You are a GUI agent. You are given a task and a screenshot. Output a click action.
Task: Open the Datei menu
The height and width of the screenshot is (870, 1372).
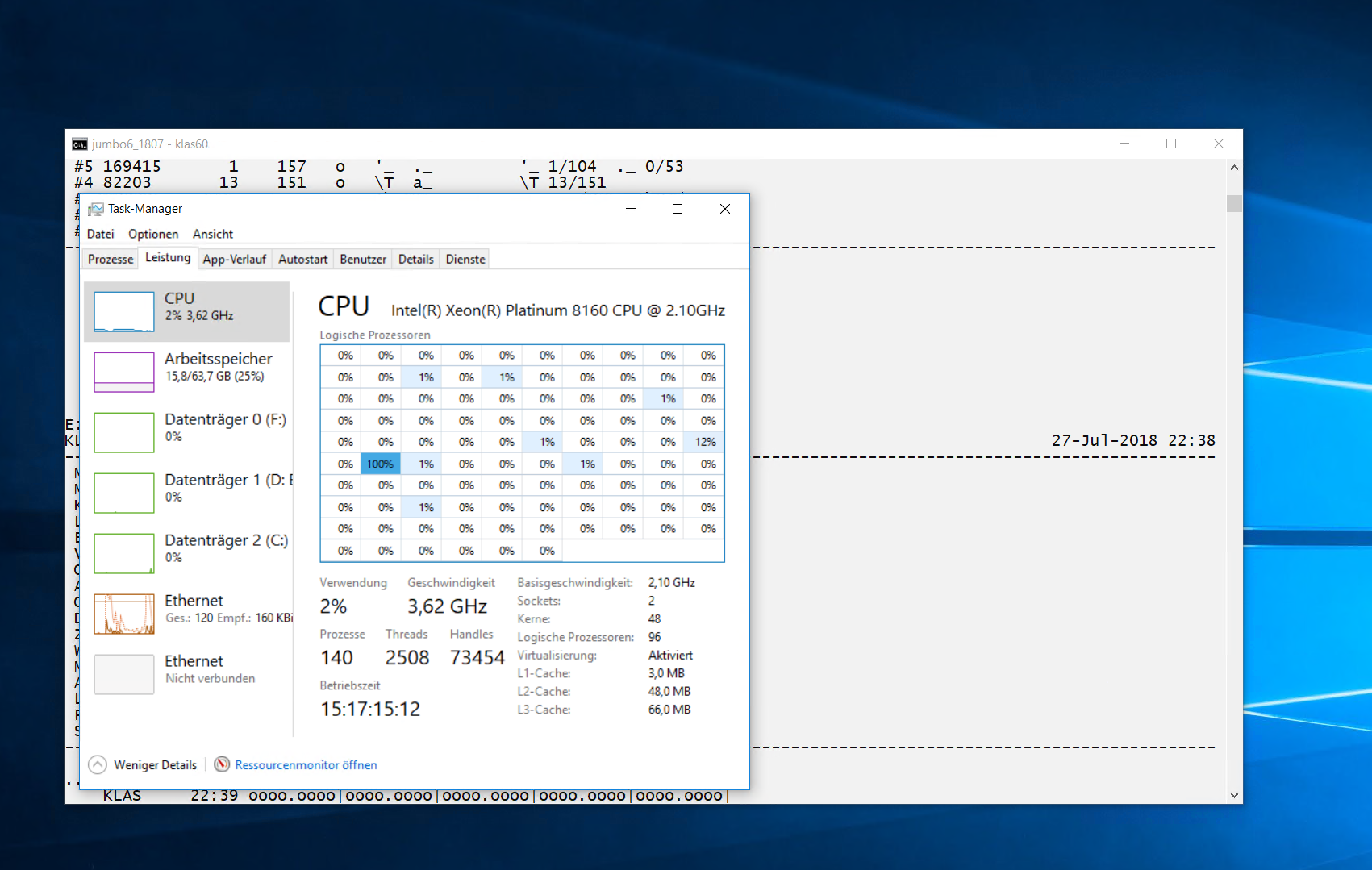[101, 234]
